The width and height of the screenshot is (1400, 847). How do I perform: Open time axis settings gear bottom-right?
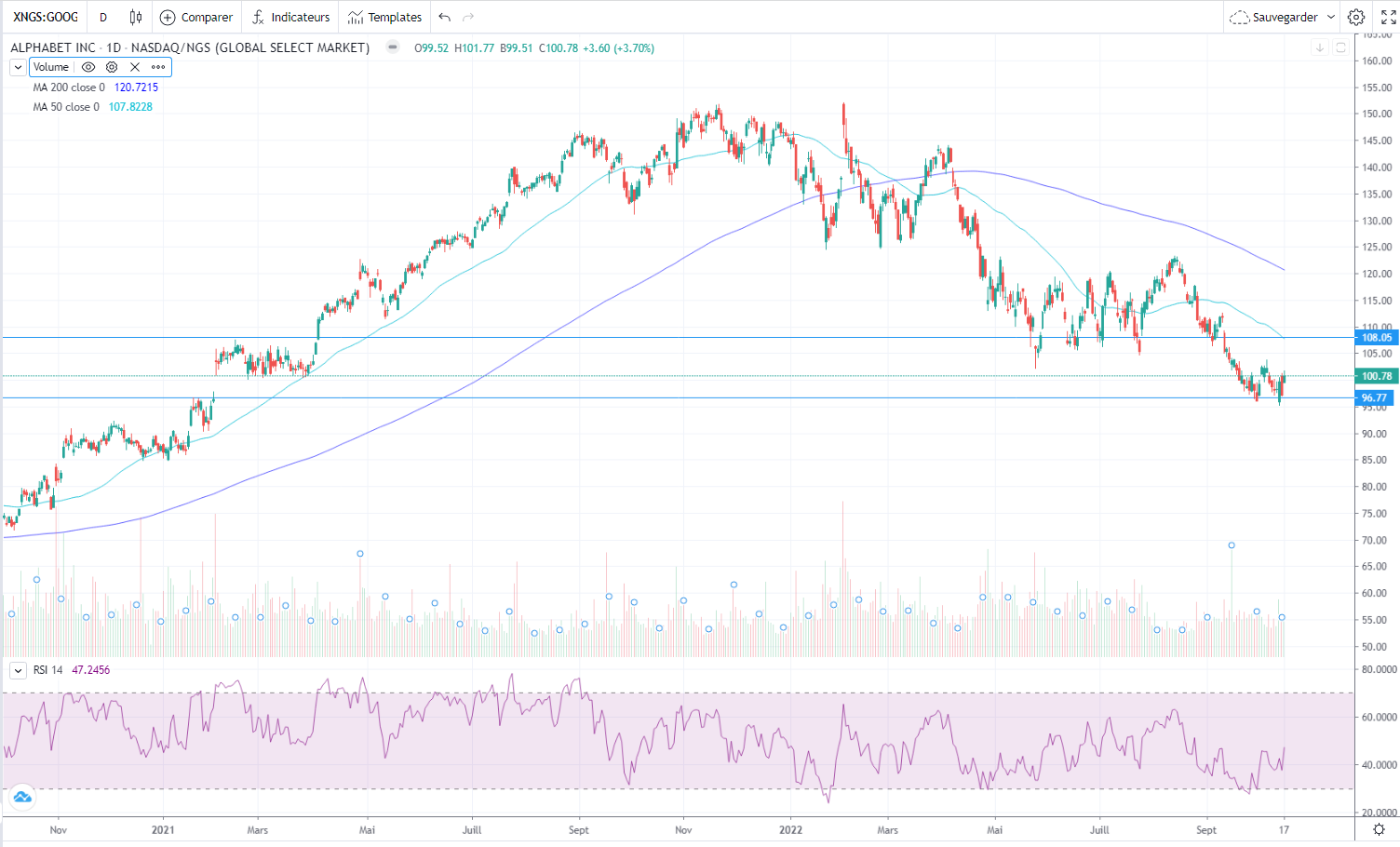pos(1379,829)
